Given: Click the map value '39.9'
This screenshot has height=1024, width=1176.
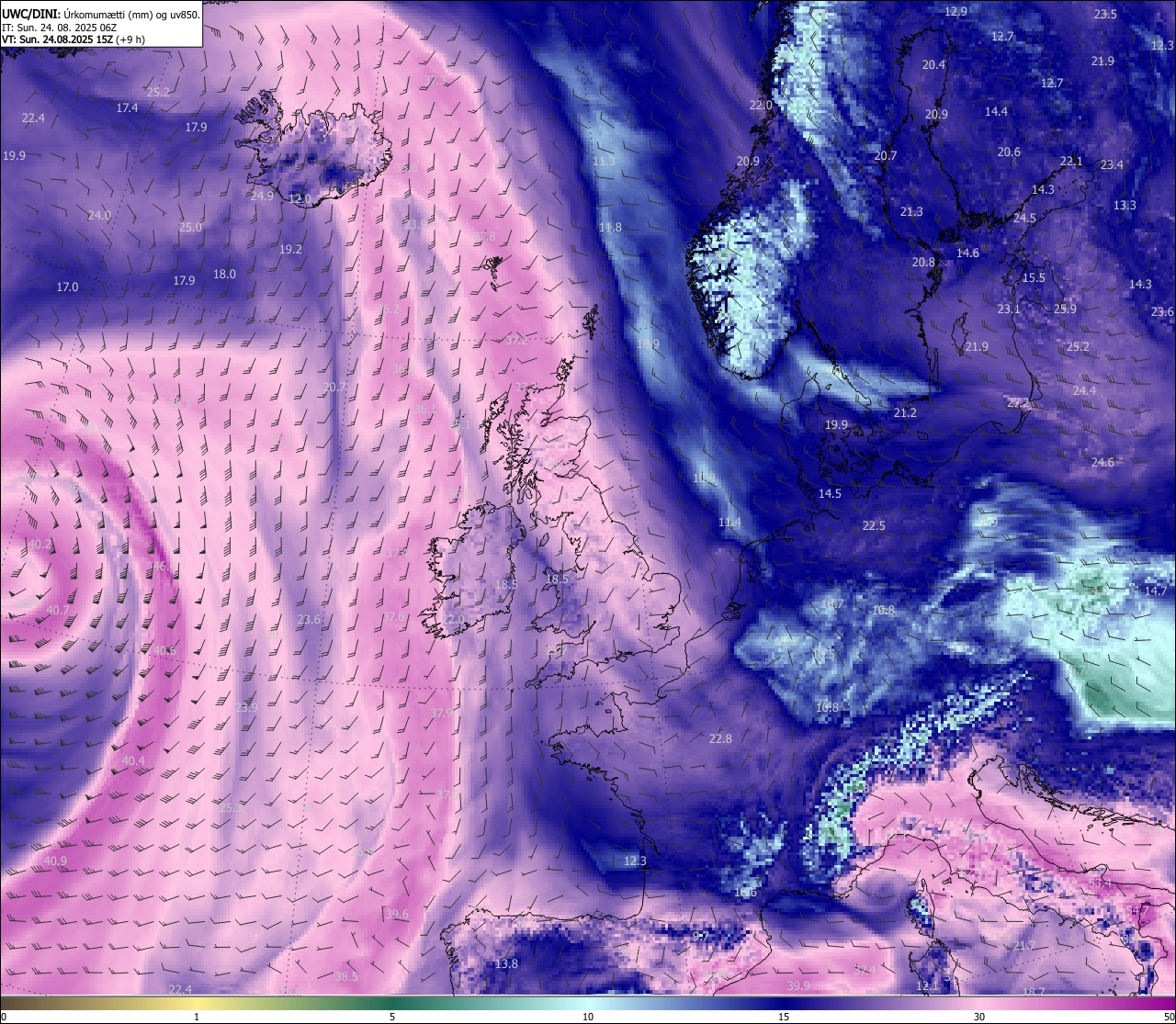Looking at the screenshot, I should click(x=798, y=985).
